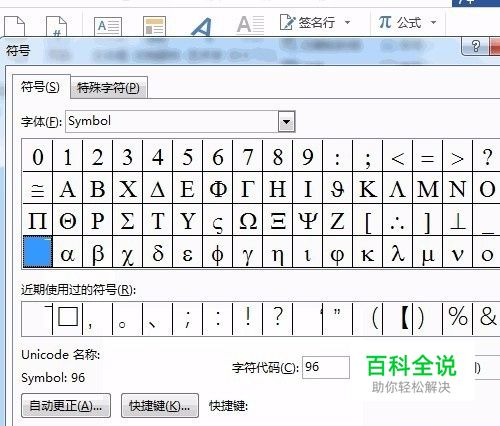Click the π Equation (公式) icon

pos(385,22)
